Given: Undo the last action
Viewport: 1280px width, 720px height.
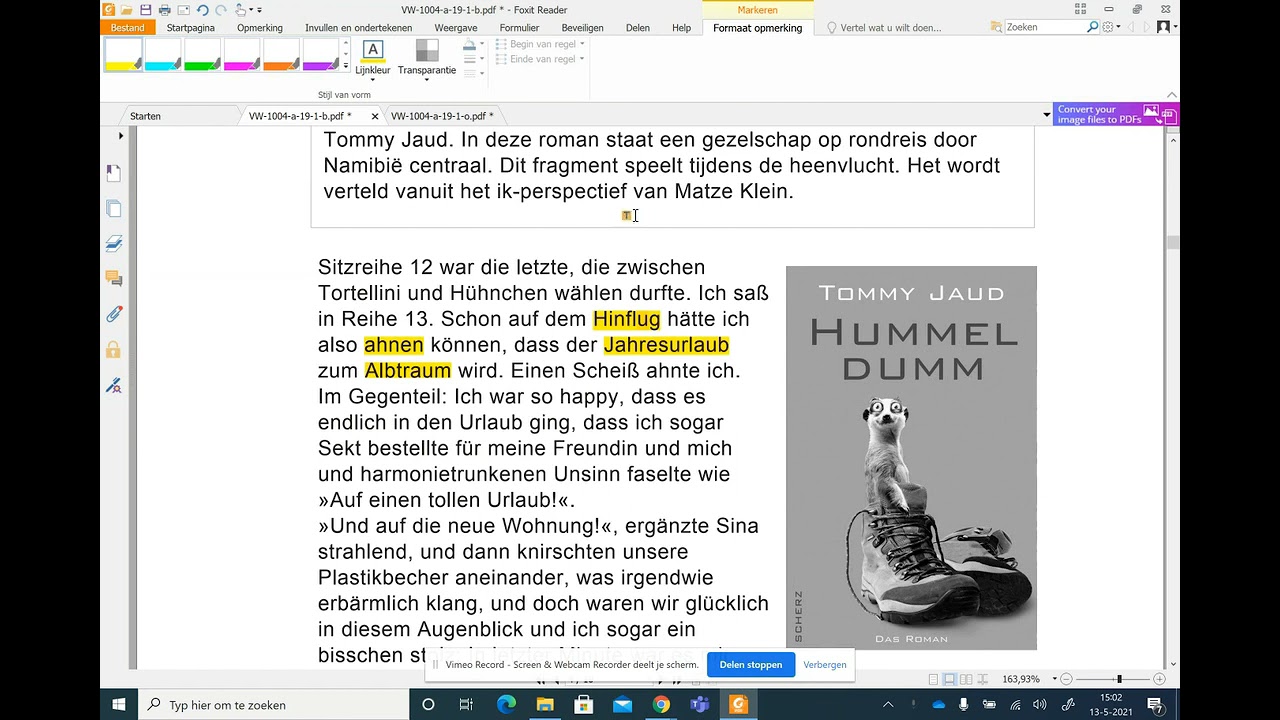Looking at the screenshot, I should click(203, 10).
